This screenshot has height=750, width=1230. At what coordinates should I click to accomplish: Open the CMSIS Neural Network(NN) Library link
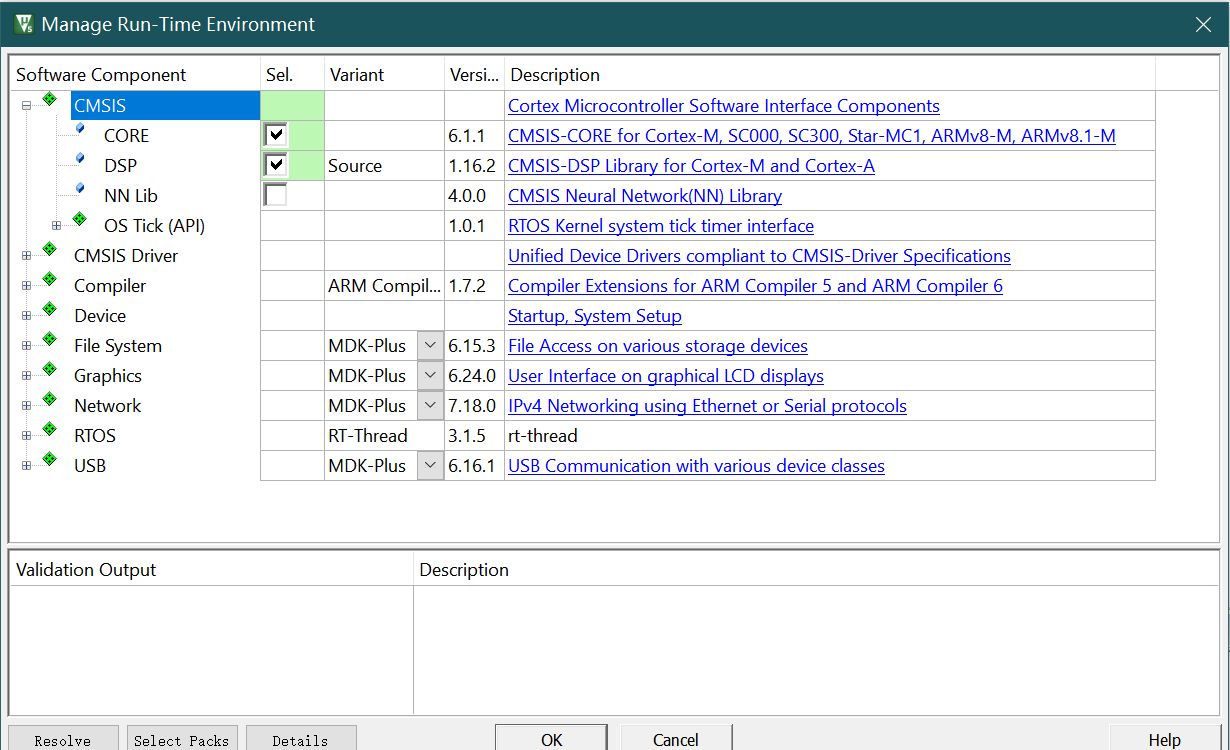click(x=645, y=195)
